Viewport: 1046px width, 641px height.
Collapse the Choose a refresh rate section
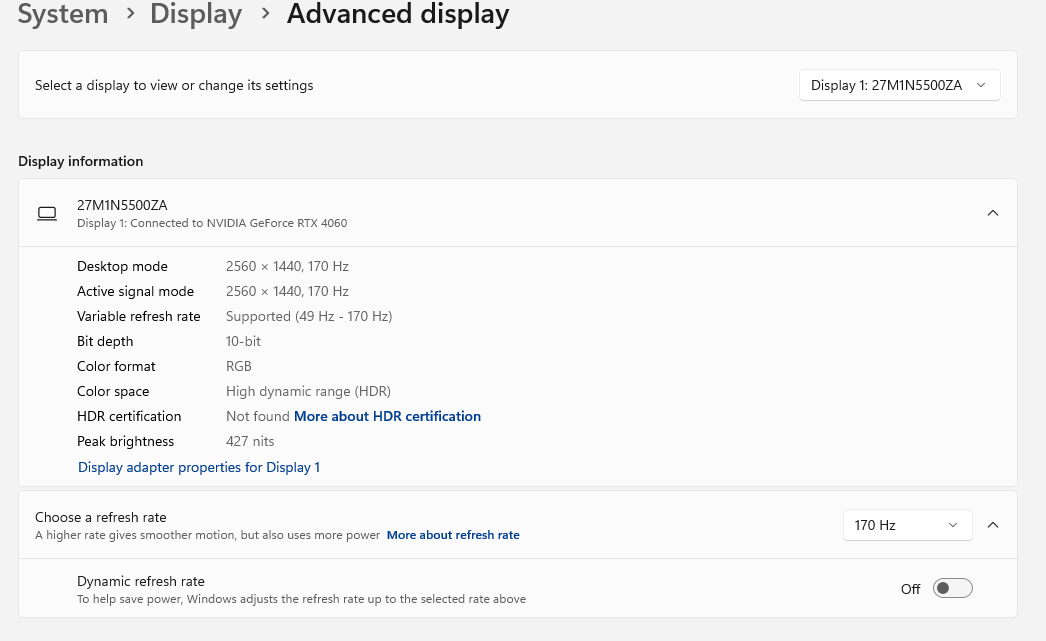[x=993, y=525]
